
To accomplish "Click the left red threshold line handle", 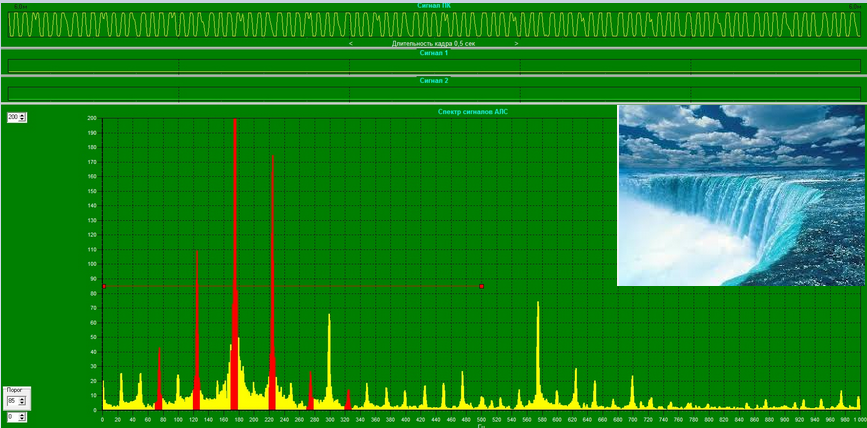I will pos(103,287).
